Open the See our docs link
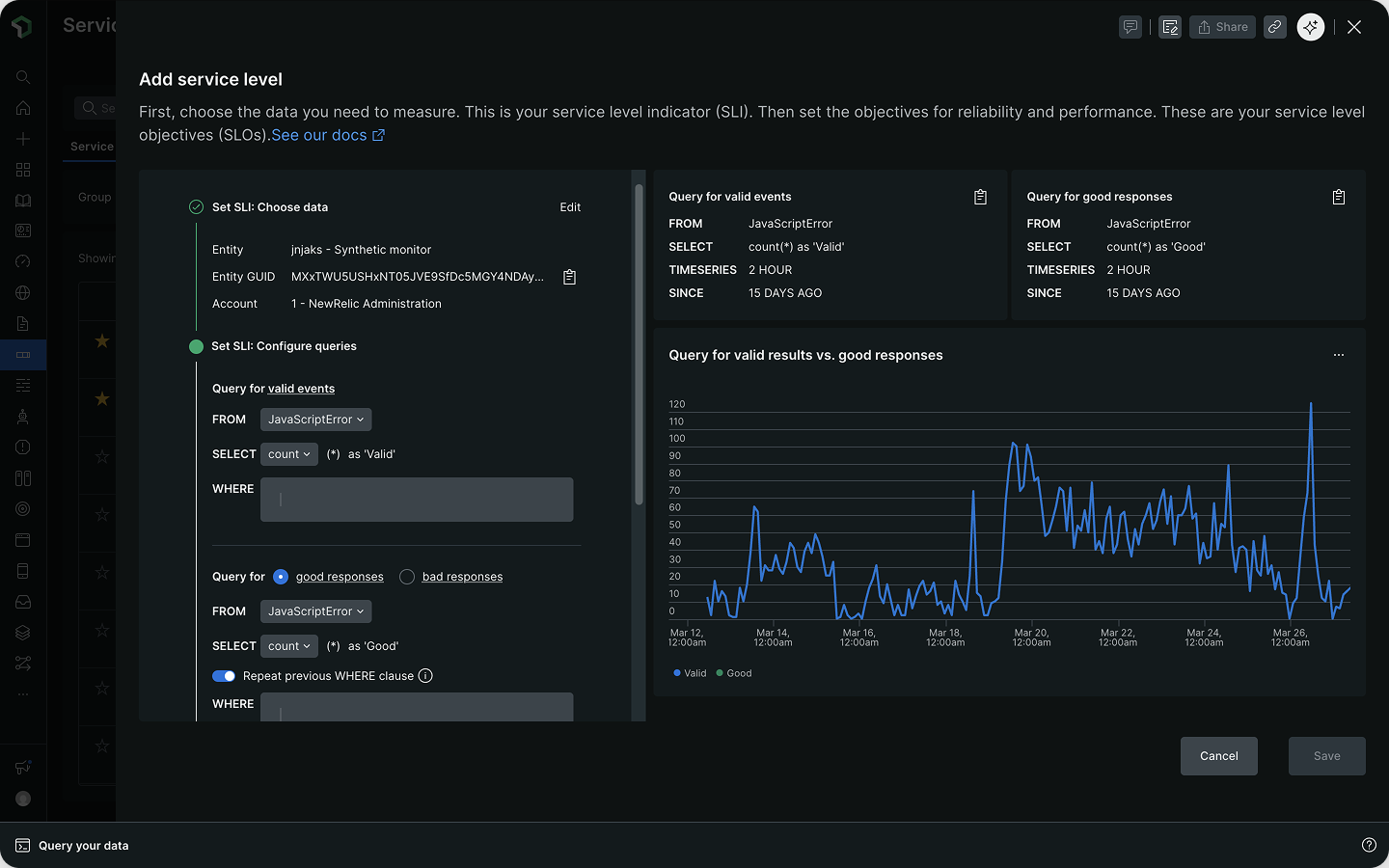Image resolution: width=1389 pixels, height=868 pixels. coord(328,135)
